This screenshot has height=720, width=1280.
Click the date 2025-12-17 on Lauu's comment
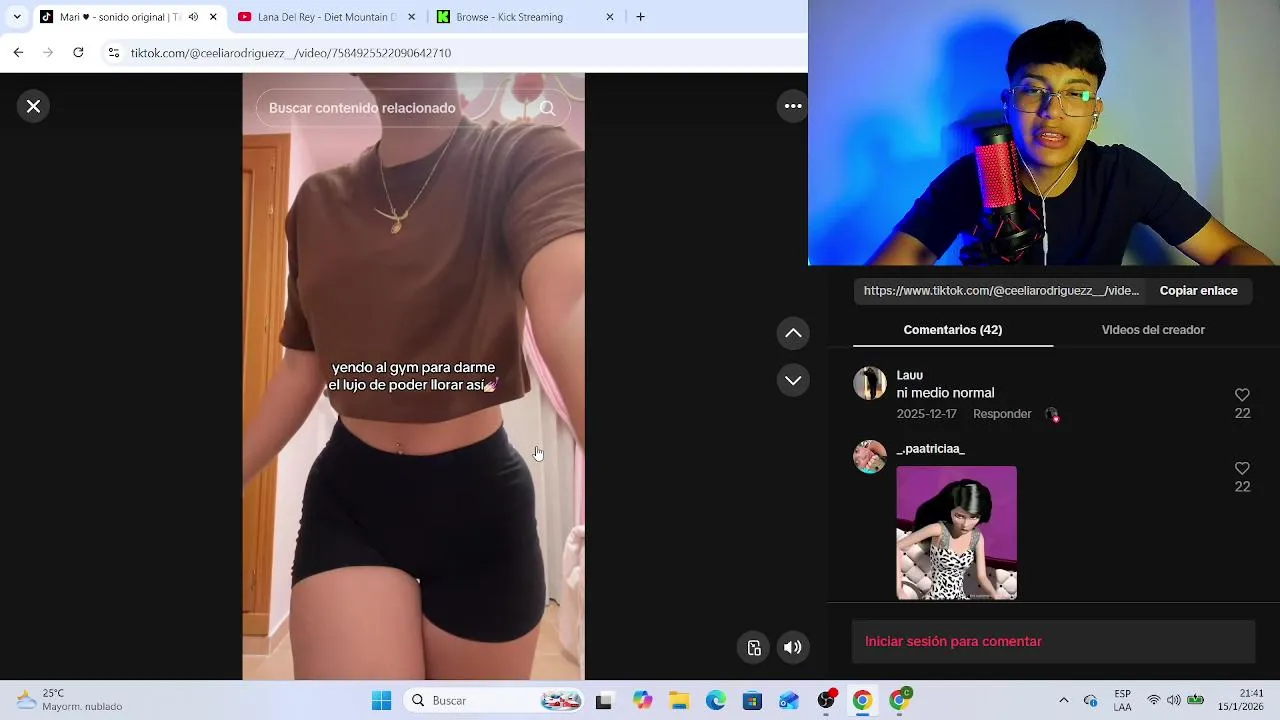pyautogui.click(x=926, y=414)
